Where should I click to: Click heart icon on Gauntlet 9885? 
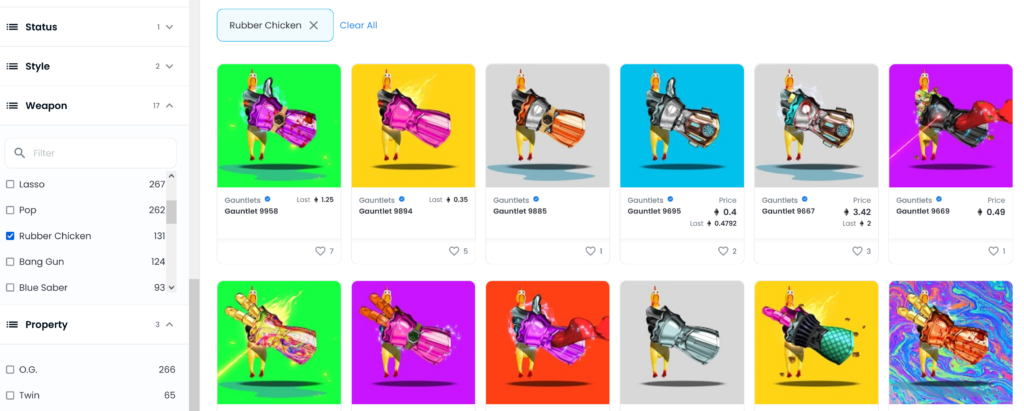[590, 251]
